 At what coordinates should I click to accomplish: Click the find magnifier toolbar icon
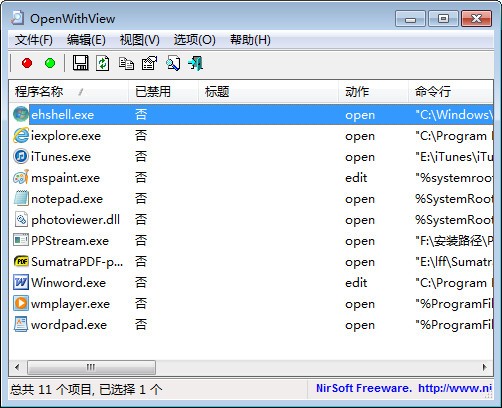pyautogui.click(x=173, y=63)
